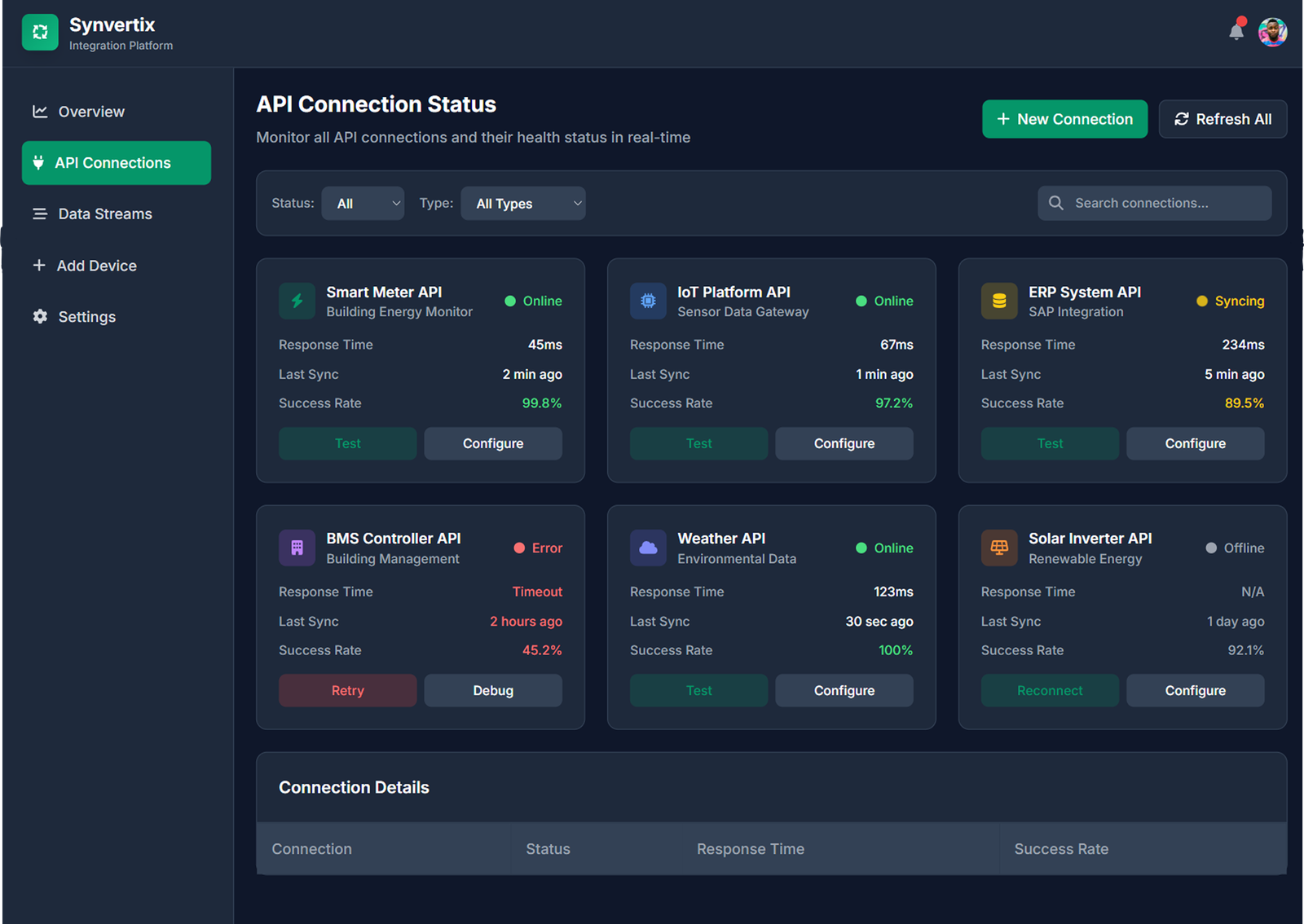Reconnect the Solar Inverter API
This screenshot has width=1304, height=924.
pos(1049,690)
